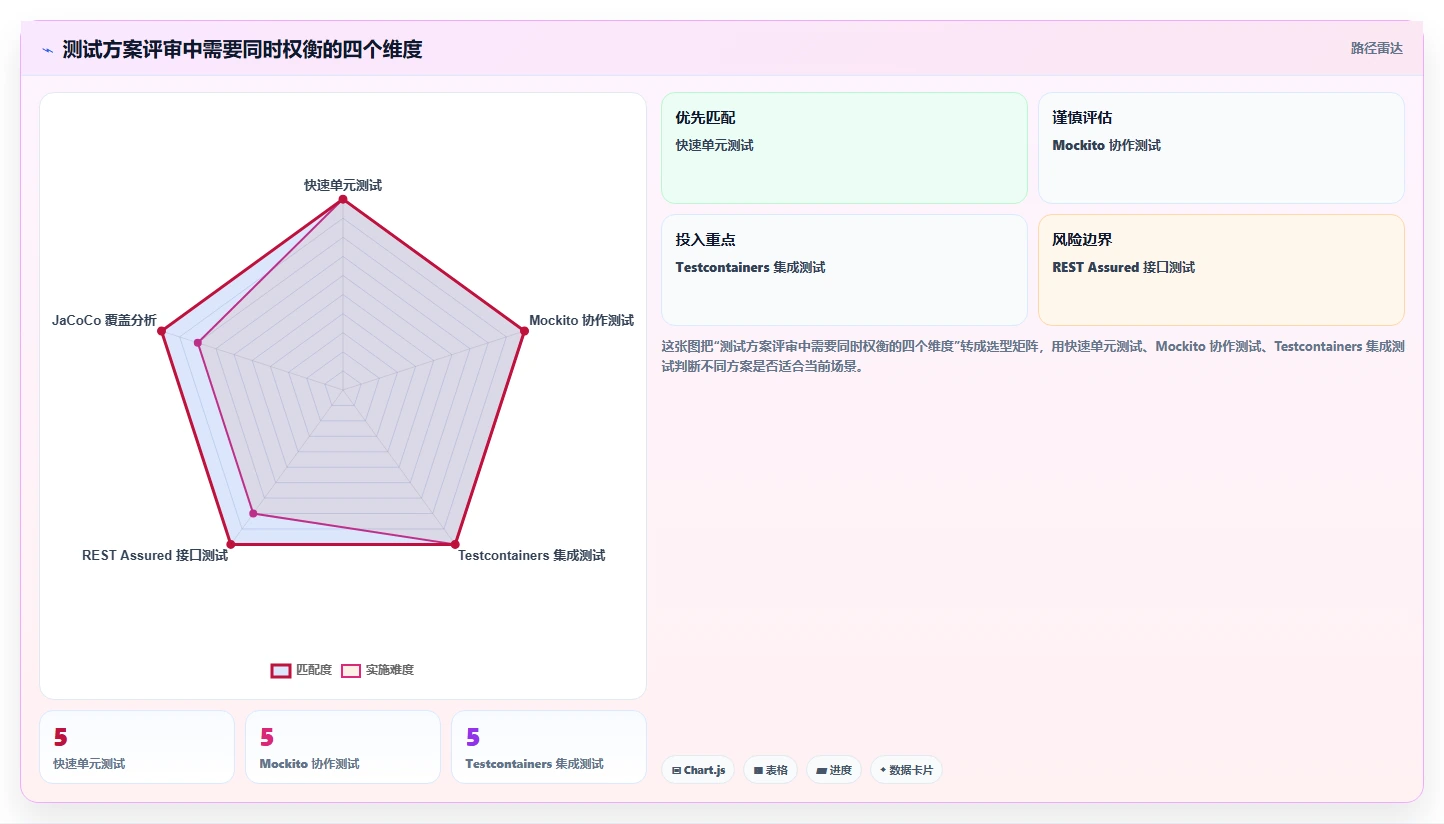Click the Testcontainers 集成测试 radar axis label

pyautogui.click(x=531, y=555)
